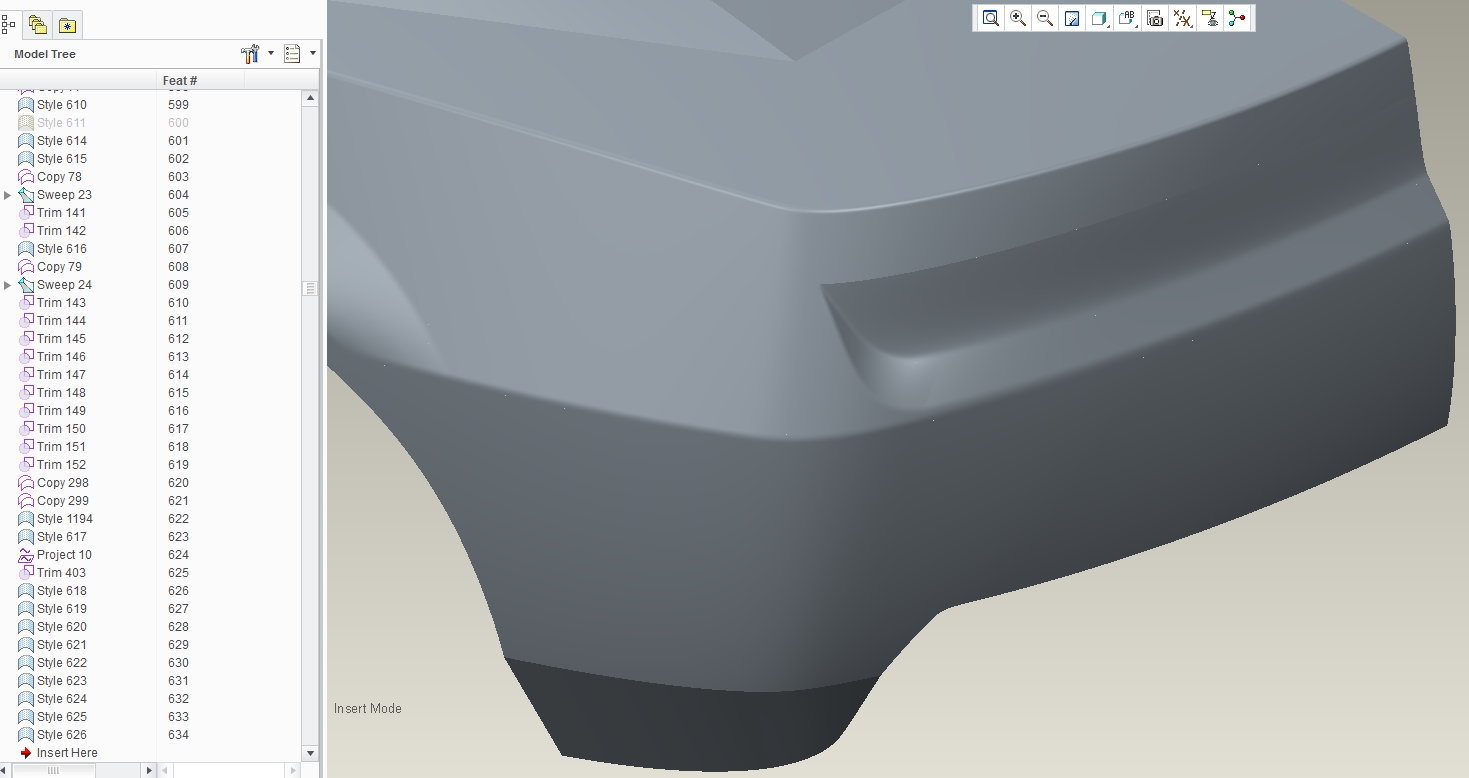Click the Trim 403 feature icon
Image resolution: width=1469 pixels, height=778 pixels.
tap(26, 573)
